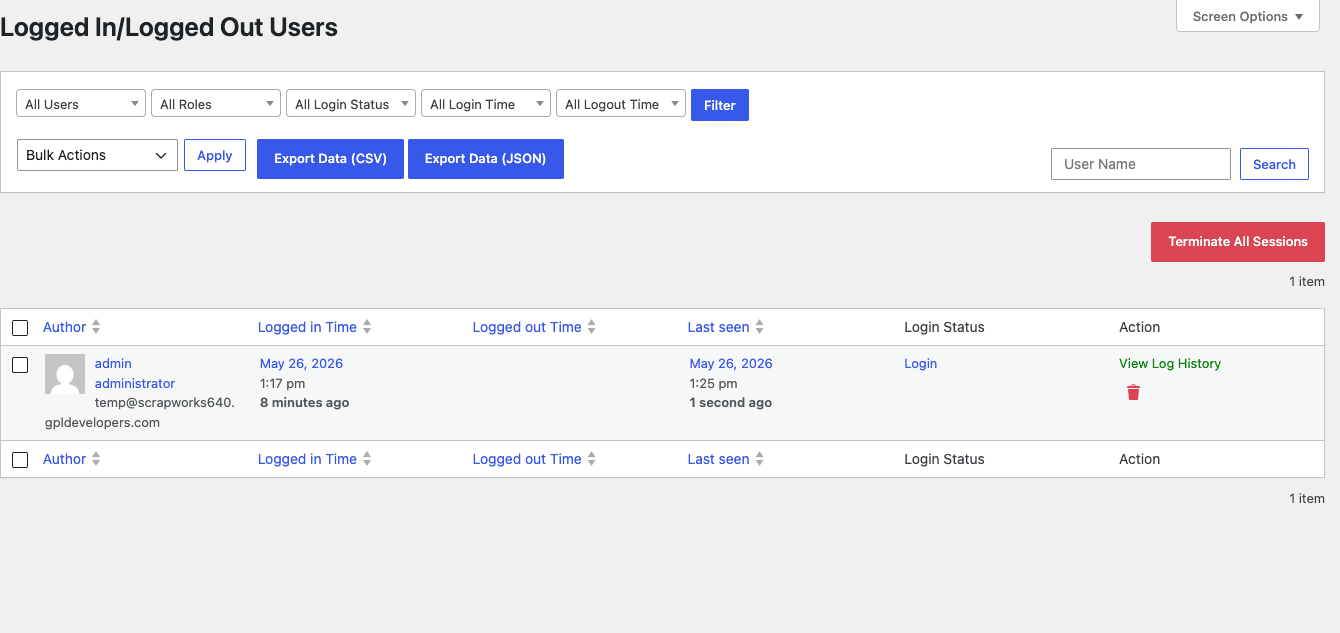Click the Filter button

click(x=720, y=105)
